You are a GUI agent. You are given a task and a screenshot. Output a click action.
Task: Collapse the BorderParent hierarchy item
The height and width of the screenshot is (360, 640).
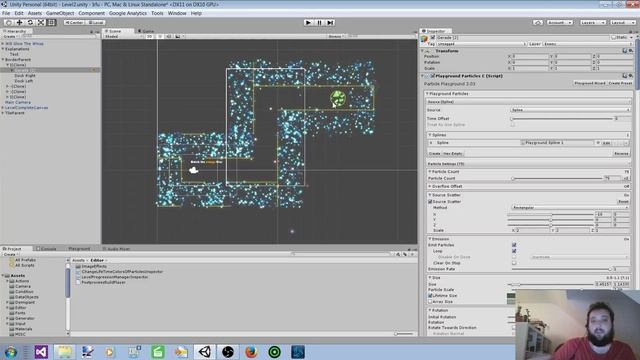[3, 60]
